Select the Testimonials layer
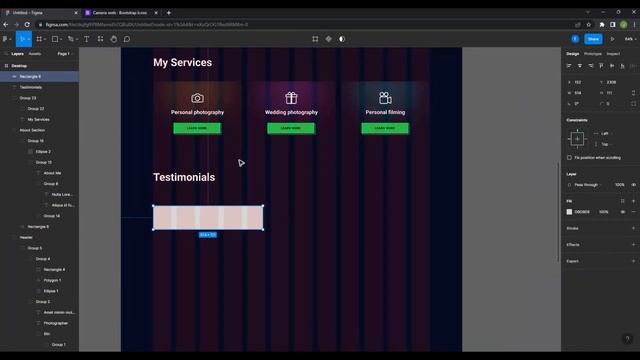This screenshot has width=640, height=360. coord(40,87)
